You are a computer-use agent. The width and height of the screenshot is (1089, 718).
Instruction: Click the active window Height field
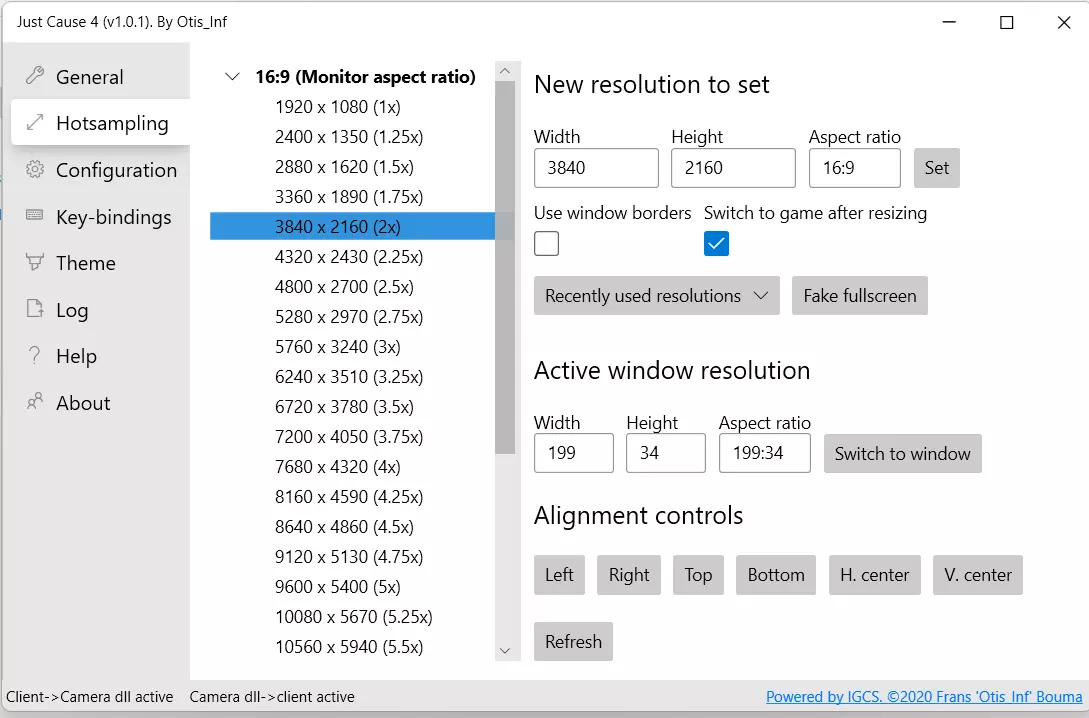click(x=665, y=453)
